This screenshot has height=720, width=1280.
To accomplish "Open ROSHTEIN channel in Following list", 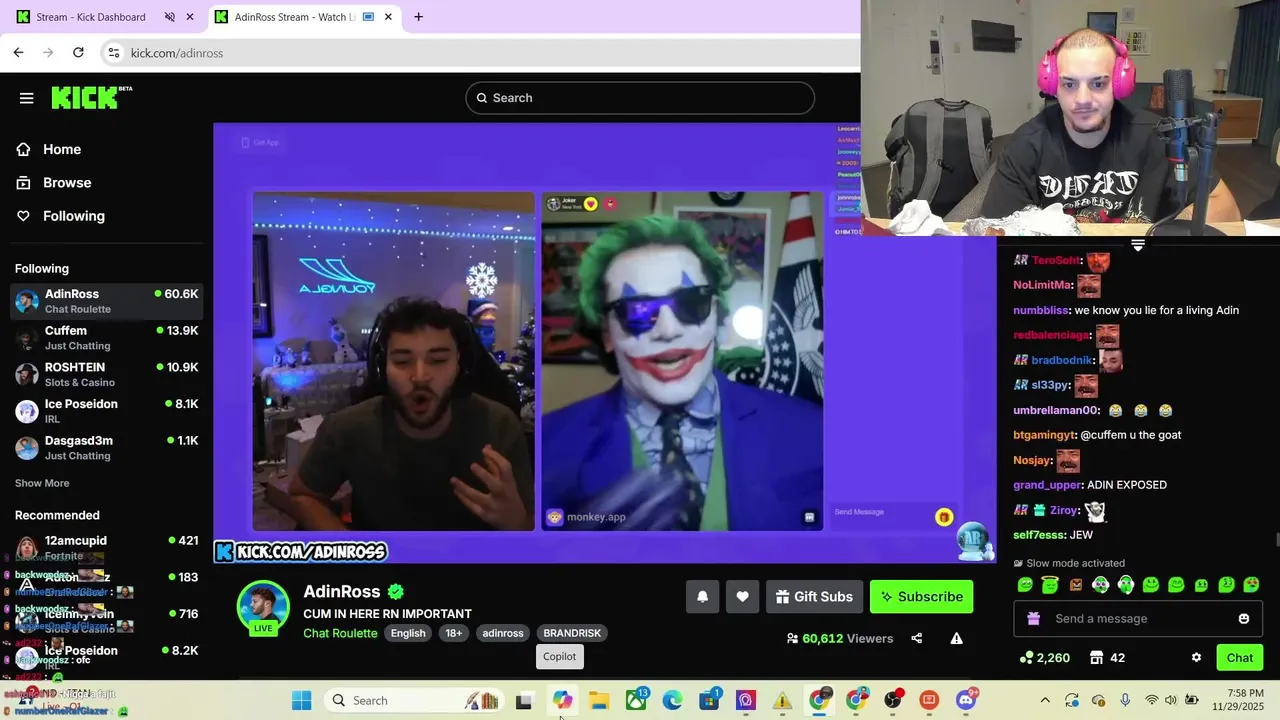I will point(106,374).
